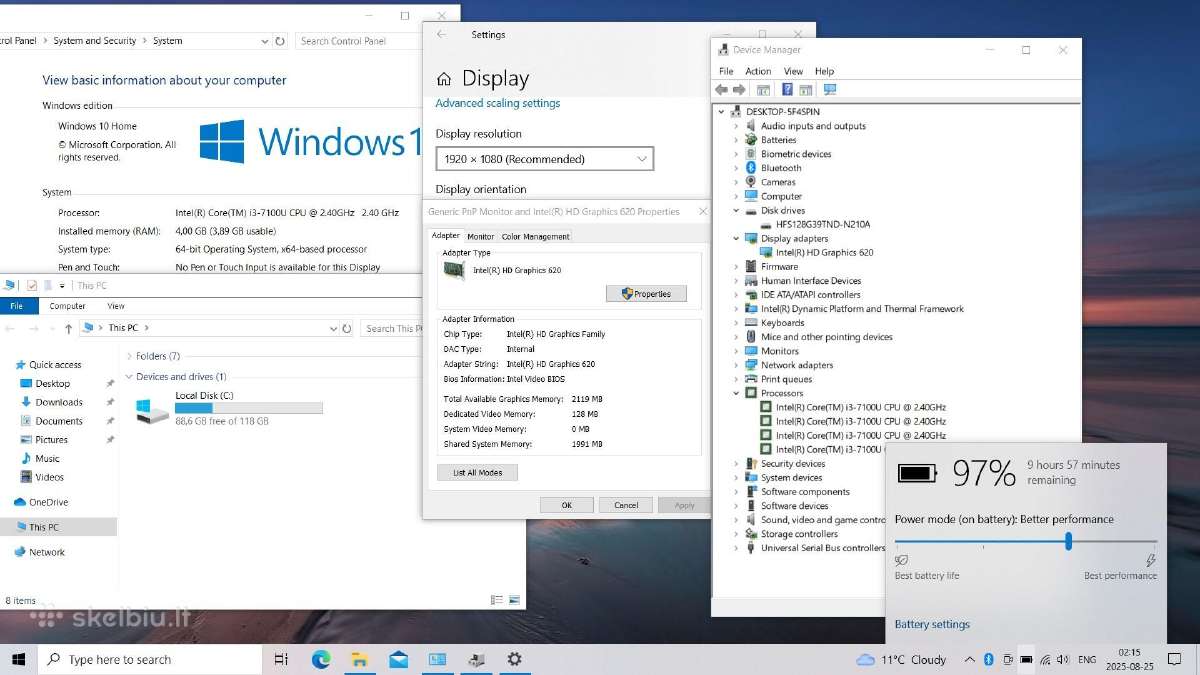Go back with the Settings window arrow
This screenshot has height=675, width=1200.
pos(442,34)
